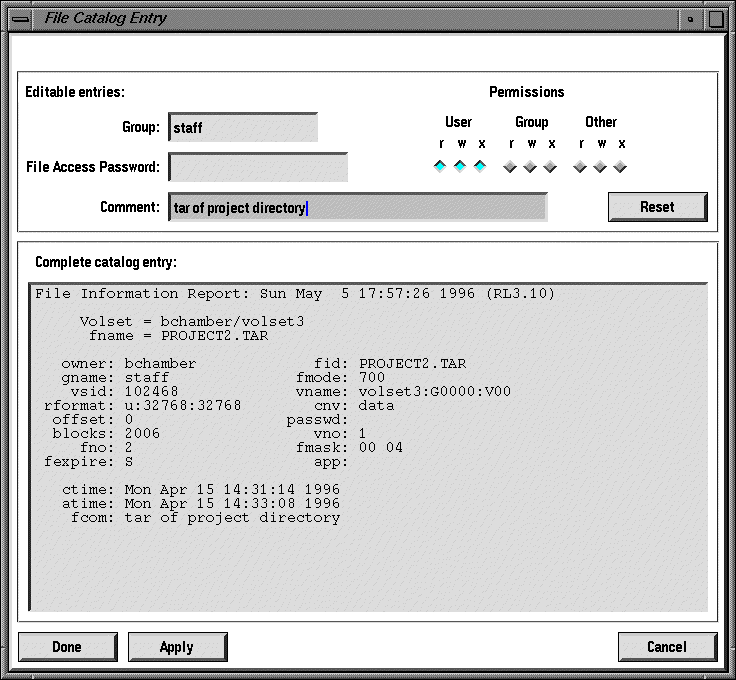
Task: Enable Other write permission
Action: pos(600,166)
